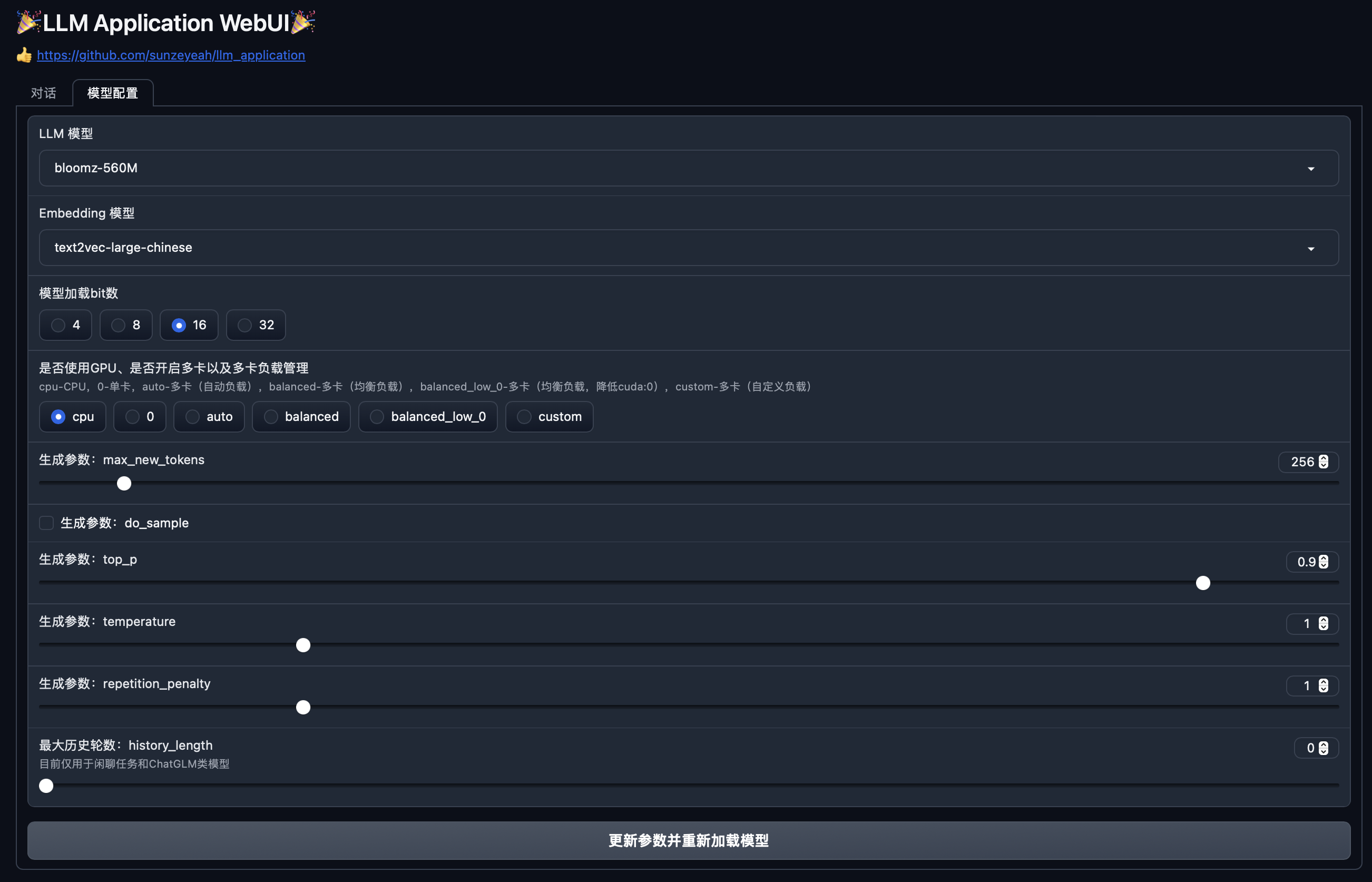Open the Embedding model dropdown arrow
Image resolution: width=1372 pixels, height=882 pixels.
click(1310, 249)
